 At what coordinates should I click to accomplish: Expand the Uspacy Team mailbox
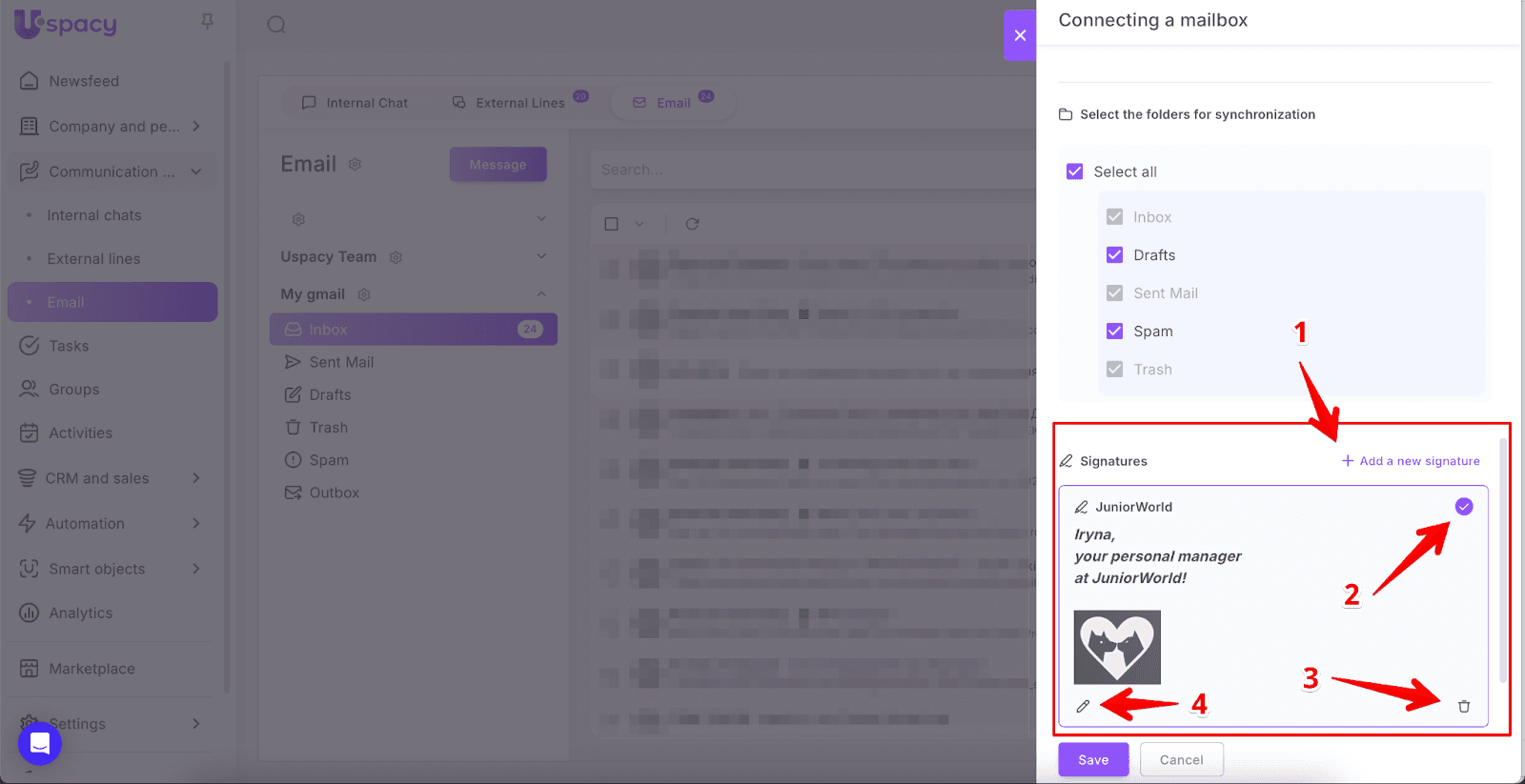tap(541, 256)
